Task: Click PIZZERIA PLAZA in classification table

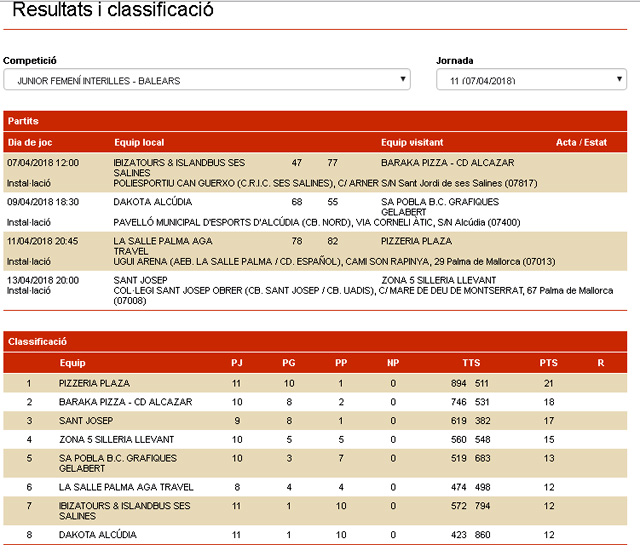Action: [94, 383]
